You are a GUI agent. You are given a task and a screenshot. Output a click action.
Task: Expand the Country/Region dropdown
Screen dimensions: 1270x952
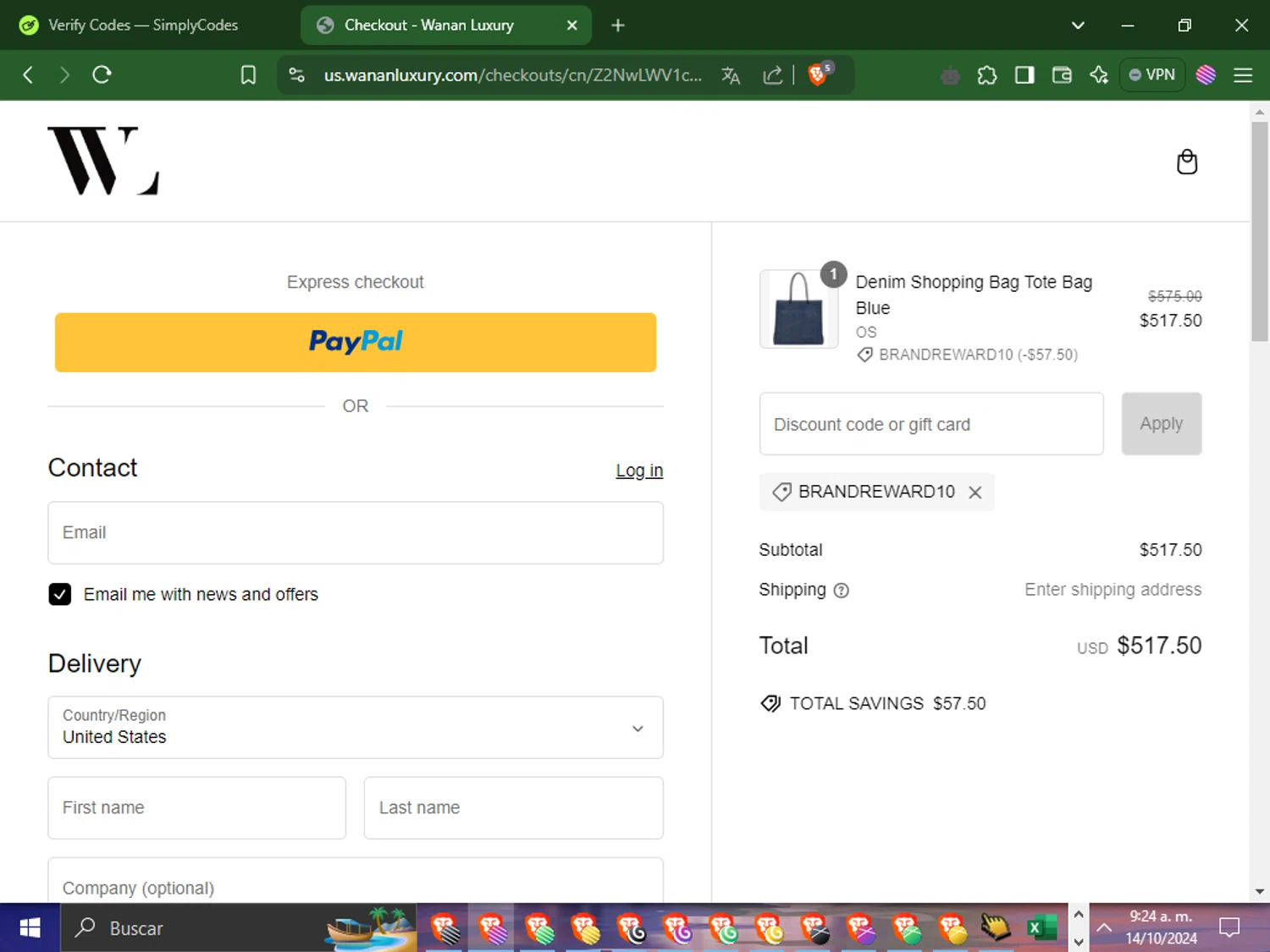[x=356, y=728]
